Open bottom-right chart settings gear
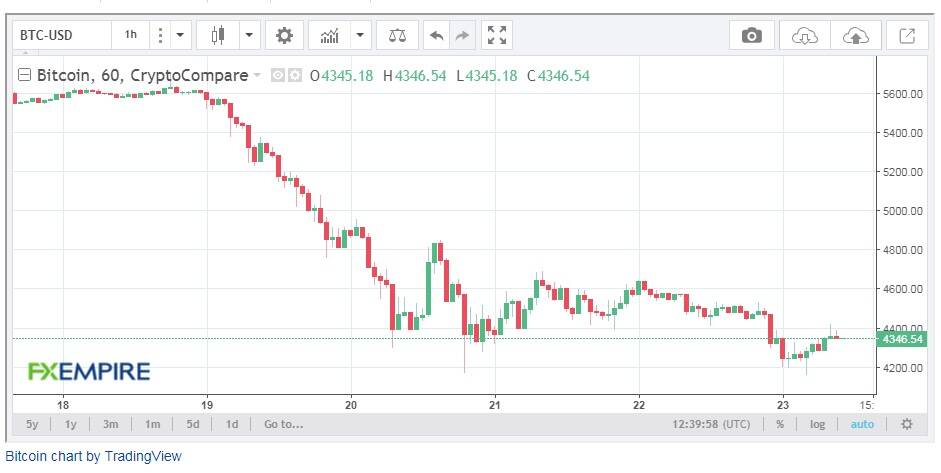Viewport: 941px width, 473px height. coord(907,424)
